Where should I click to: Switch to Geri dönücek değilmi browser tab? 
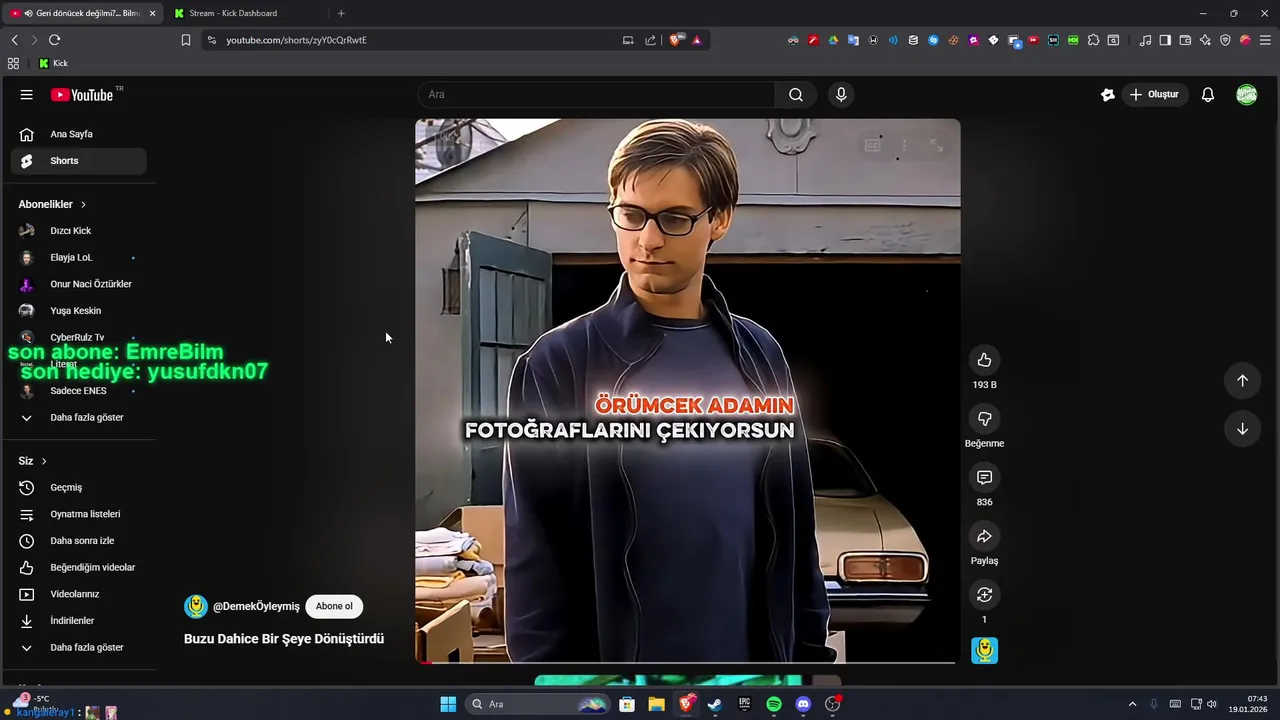coord(82,13)
